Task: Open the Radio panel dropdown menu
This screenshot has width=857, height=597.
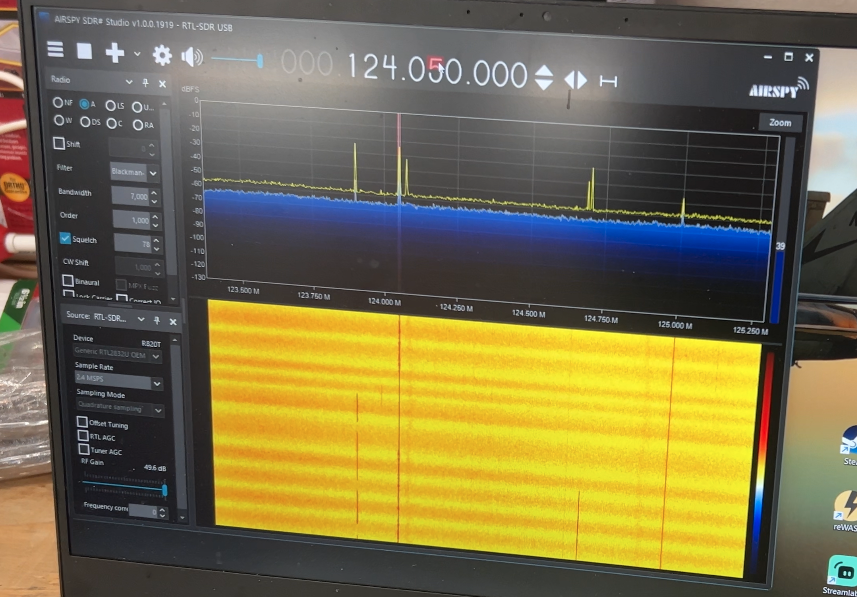Action: 129,82
